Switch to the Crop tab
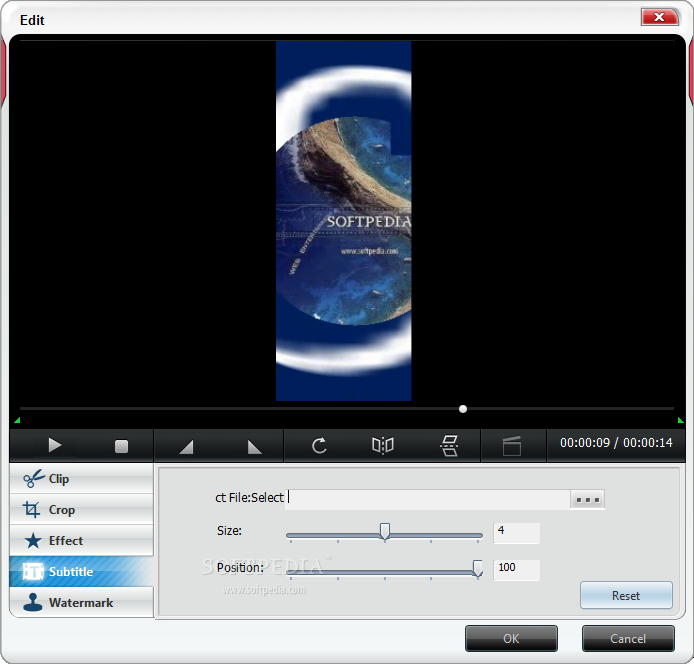This screenshot has width=694, height=664. (81, 510)
